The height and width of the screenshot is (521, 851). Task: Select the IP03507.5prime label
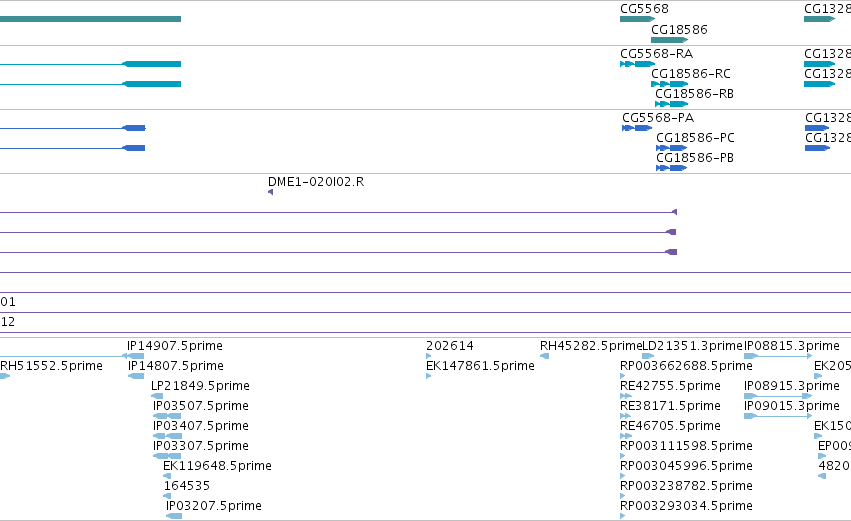tap(201, 406)
